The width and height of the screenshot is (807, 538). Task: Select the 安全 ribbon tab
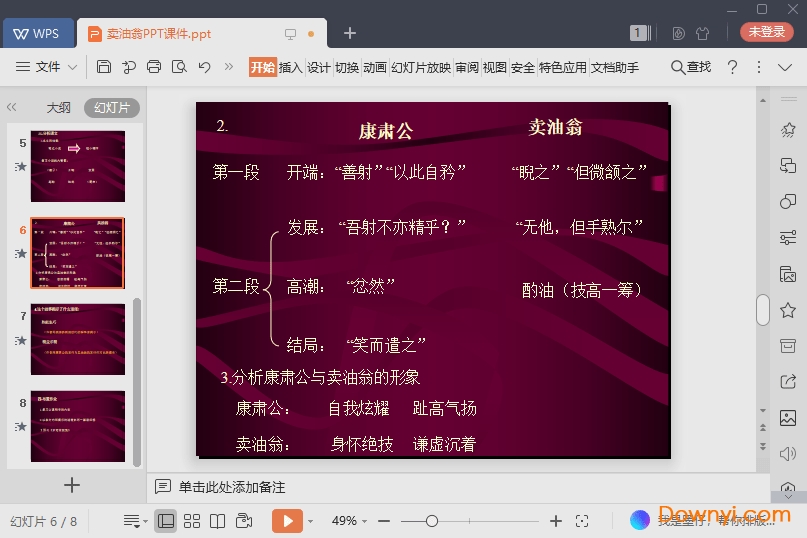523,67
